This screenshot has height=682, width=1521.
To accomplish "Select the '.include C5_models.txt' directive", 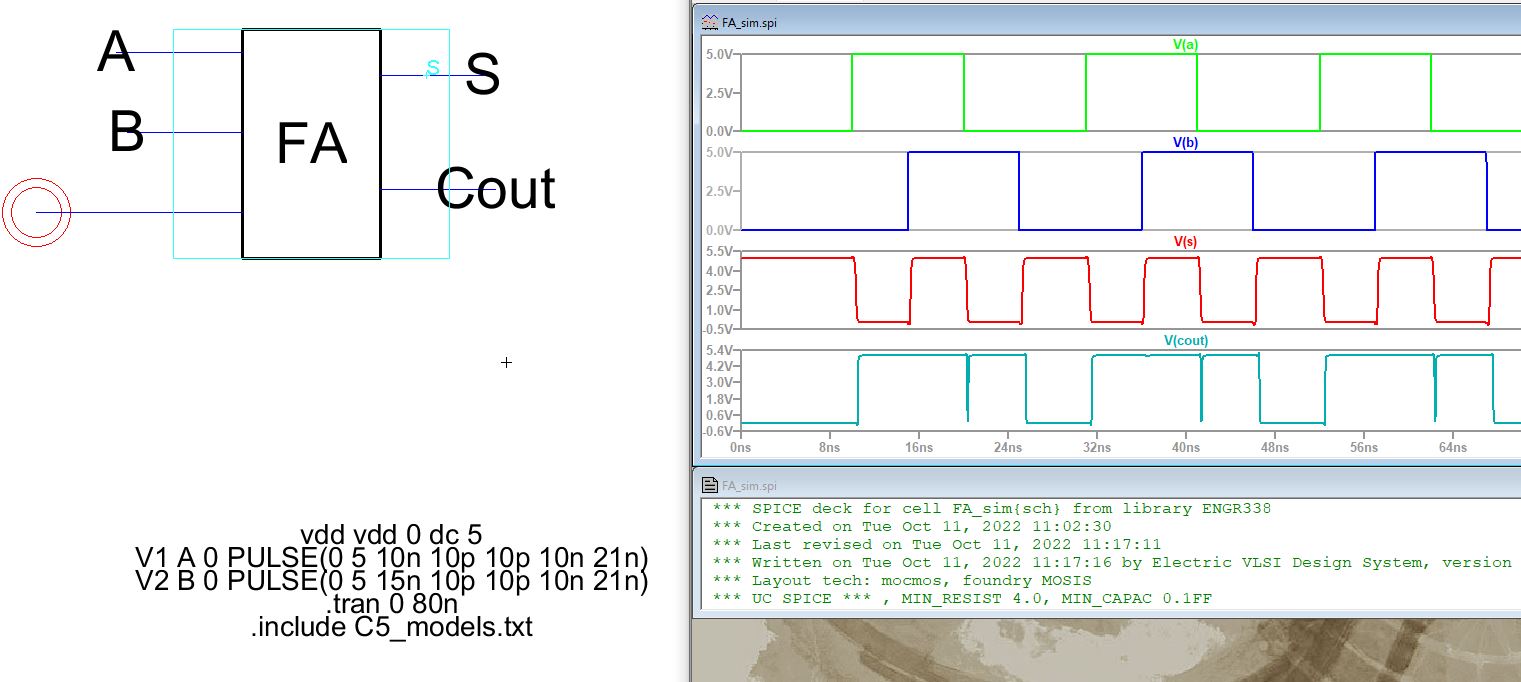I will 391,627.
